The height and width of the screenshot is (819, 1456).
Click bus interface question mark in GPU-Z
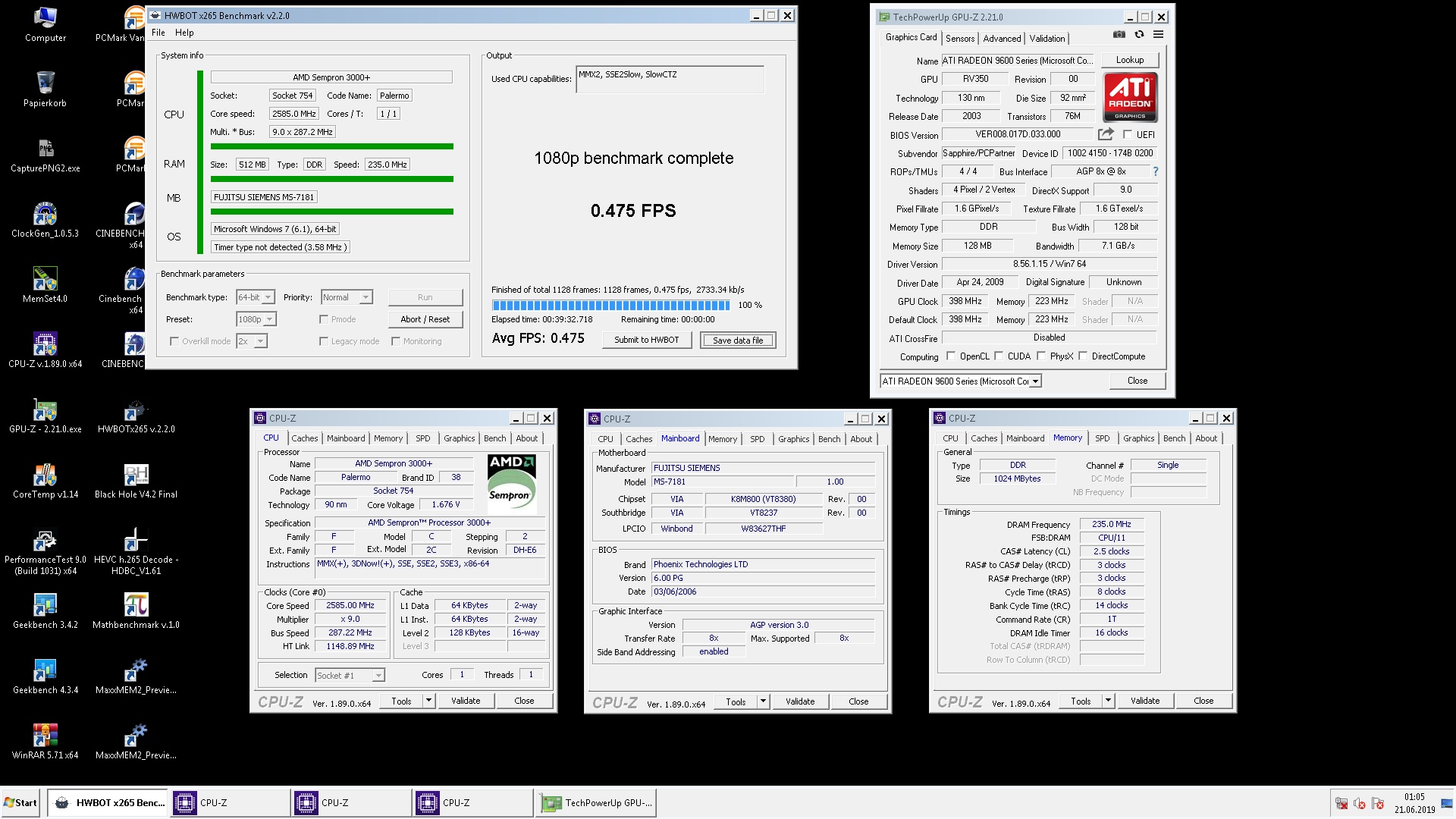click(x=1155, y=171)
